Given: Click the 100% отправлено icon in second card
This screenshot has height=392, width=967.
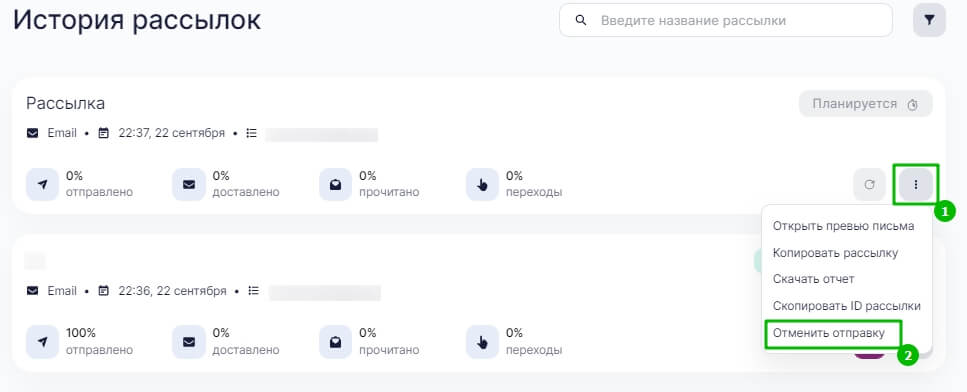Looking at the screenshot, I should pos(43,341).
